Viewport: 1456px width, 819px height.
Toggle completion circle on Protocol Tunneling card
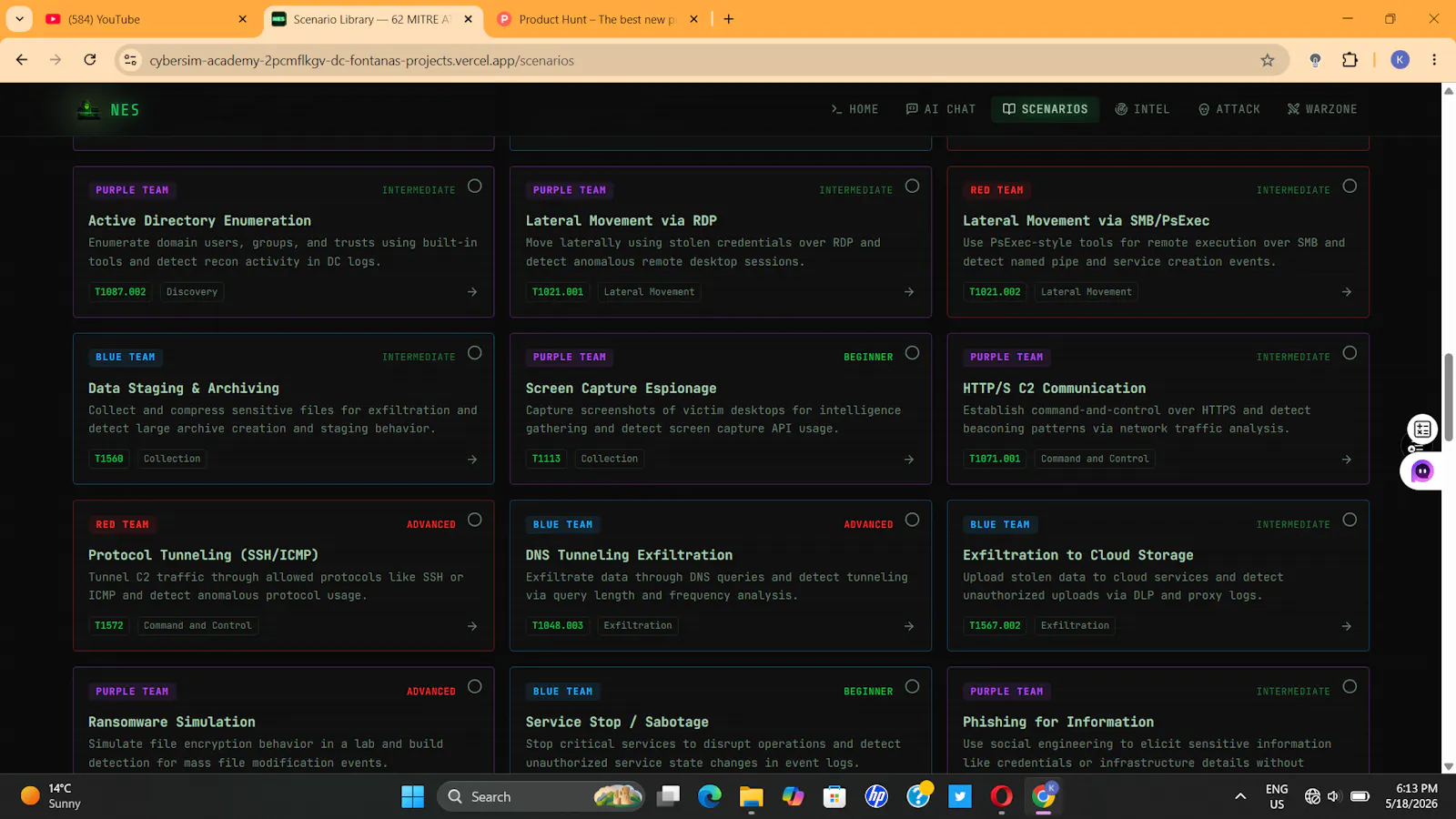coord(475,520)
